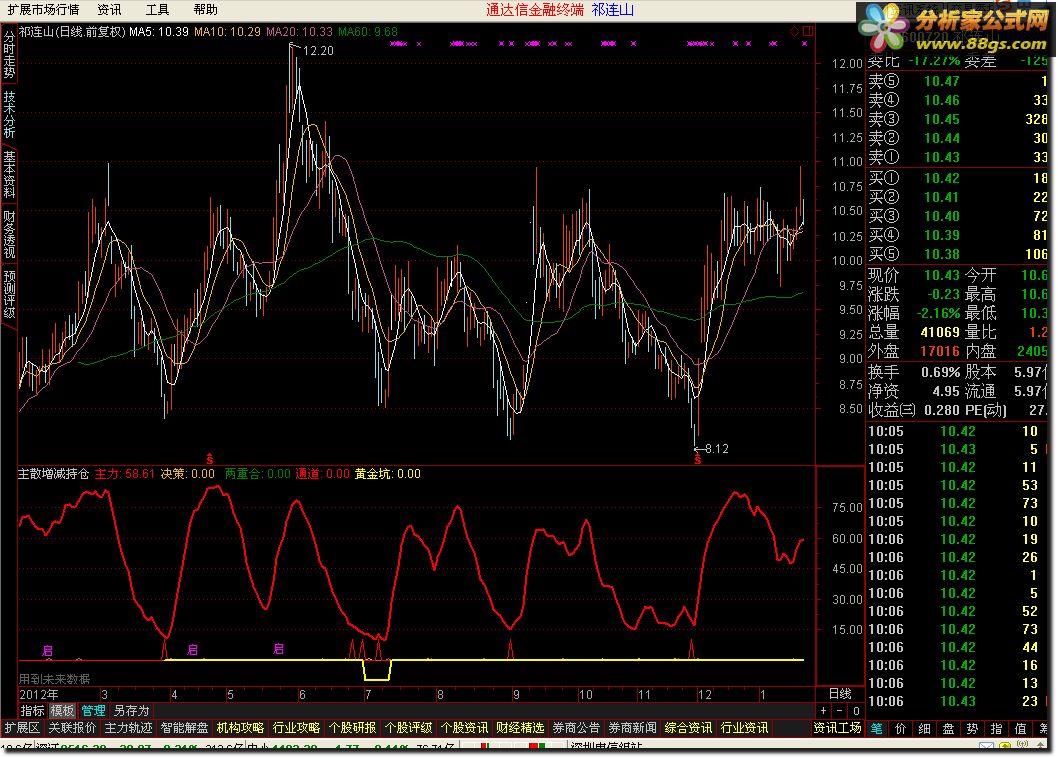
Task: Switch to 财务透视 side tab
Action: (x=9, y=234)
